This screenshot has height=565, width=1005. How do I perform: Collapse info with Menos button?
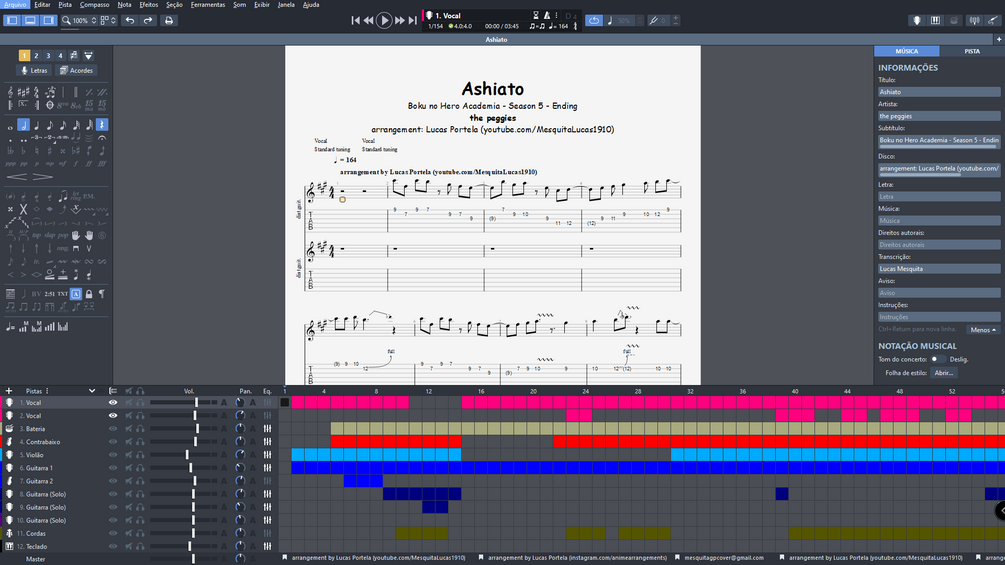coord(983,330)
